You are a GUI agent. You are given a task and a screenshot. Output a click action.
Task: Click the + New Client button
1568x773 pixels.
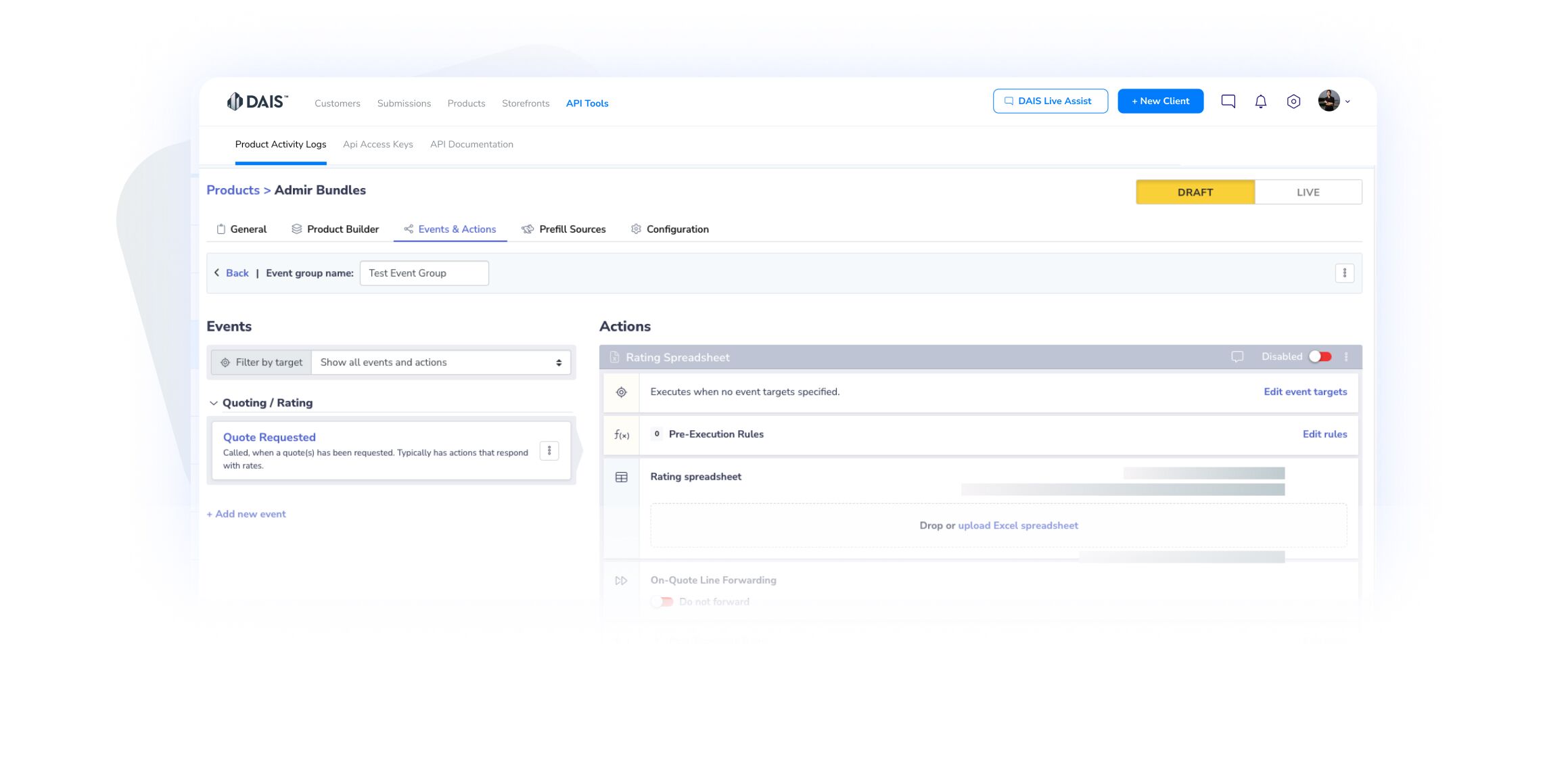(x=1160, y=101)
